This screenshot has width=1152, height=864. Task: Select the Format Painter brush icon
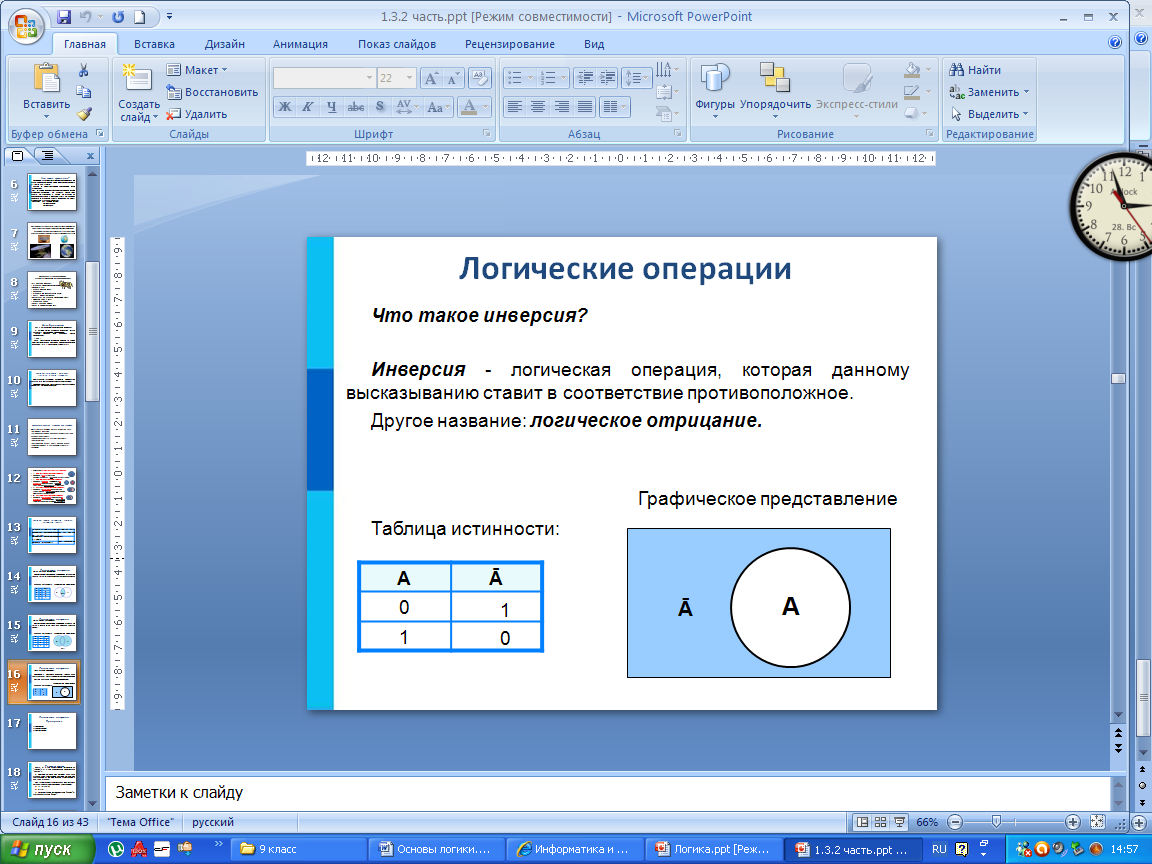[x=84, y=113]
